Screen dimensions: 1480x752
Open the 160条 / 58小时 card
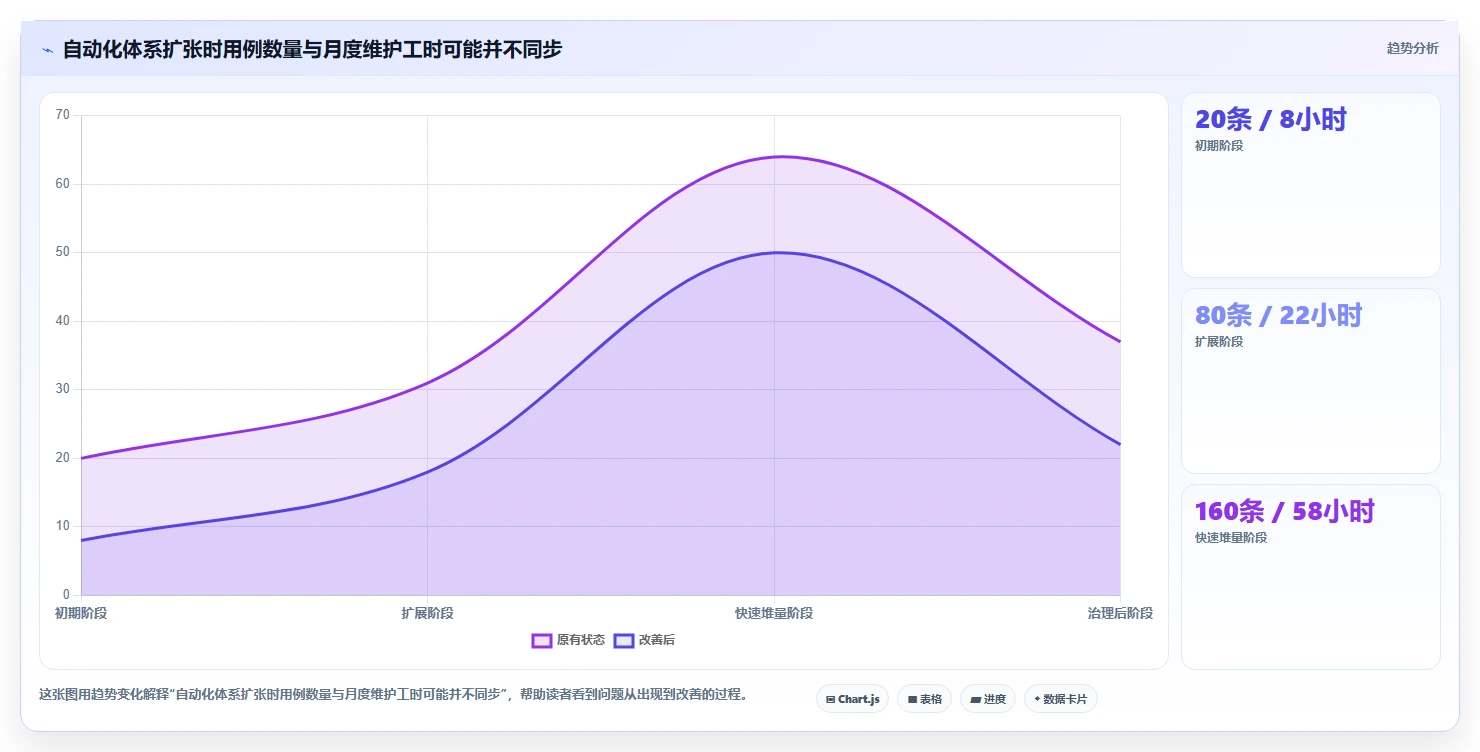pos(1310,577)
